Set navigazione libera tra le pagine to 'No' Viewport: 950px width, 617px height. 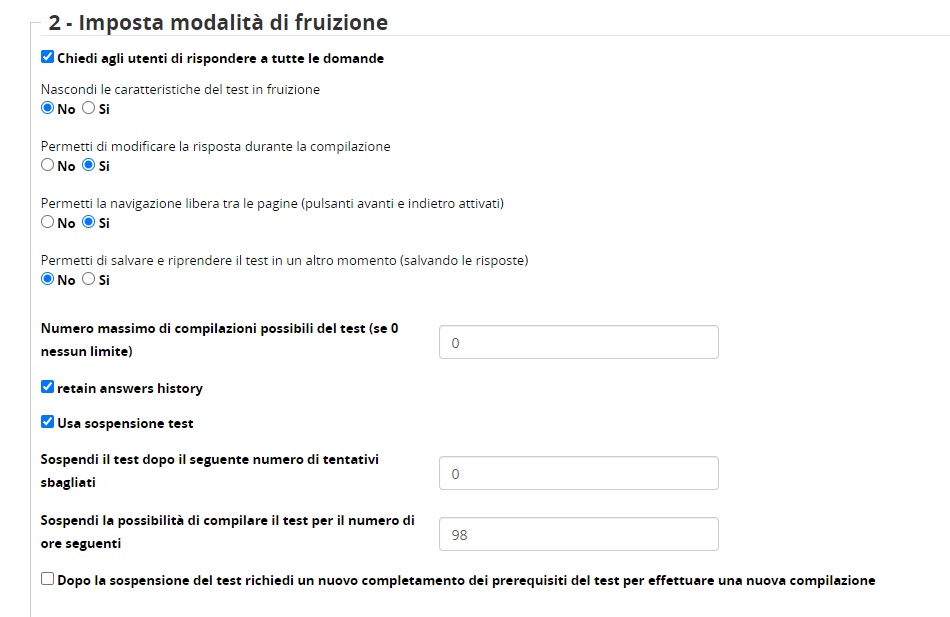47,222
